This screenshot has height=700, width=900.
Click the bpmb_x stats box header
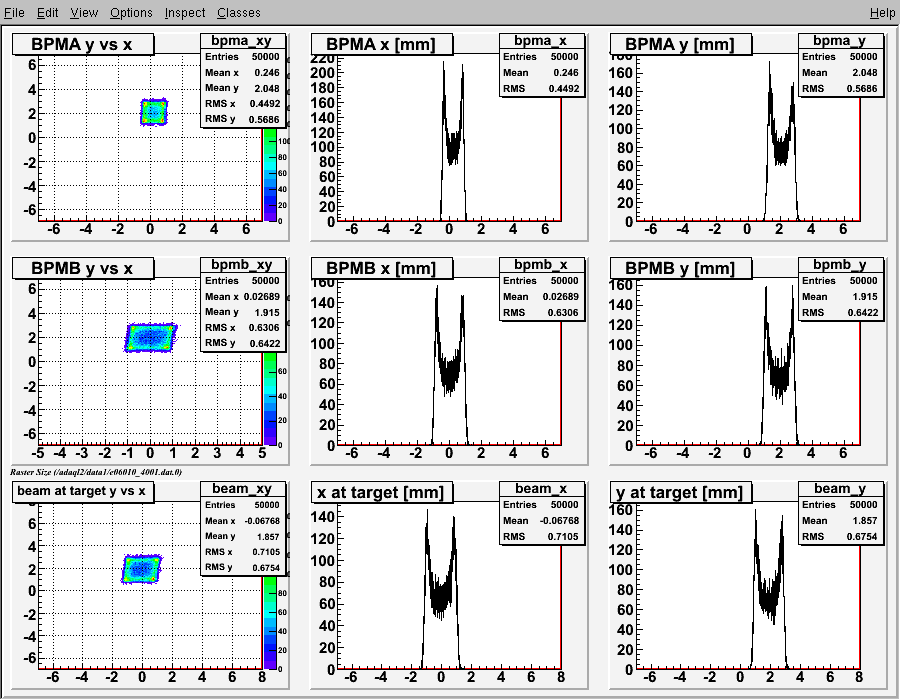[541, 265]
